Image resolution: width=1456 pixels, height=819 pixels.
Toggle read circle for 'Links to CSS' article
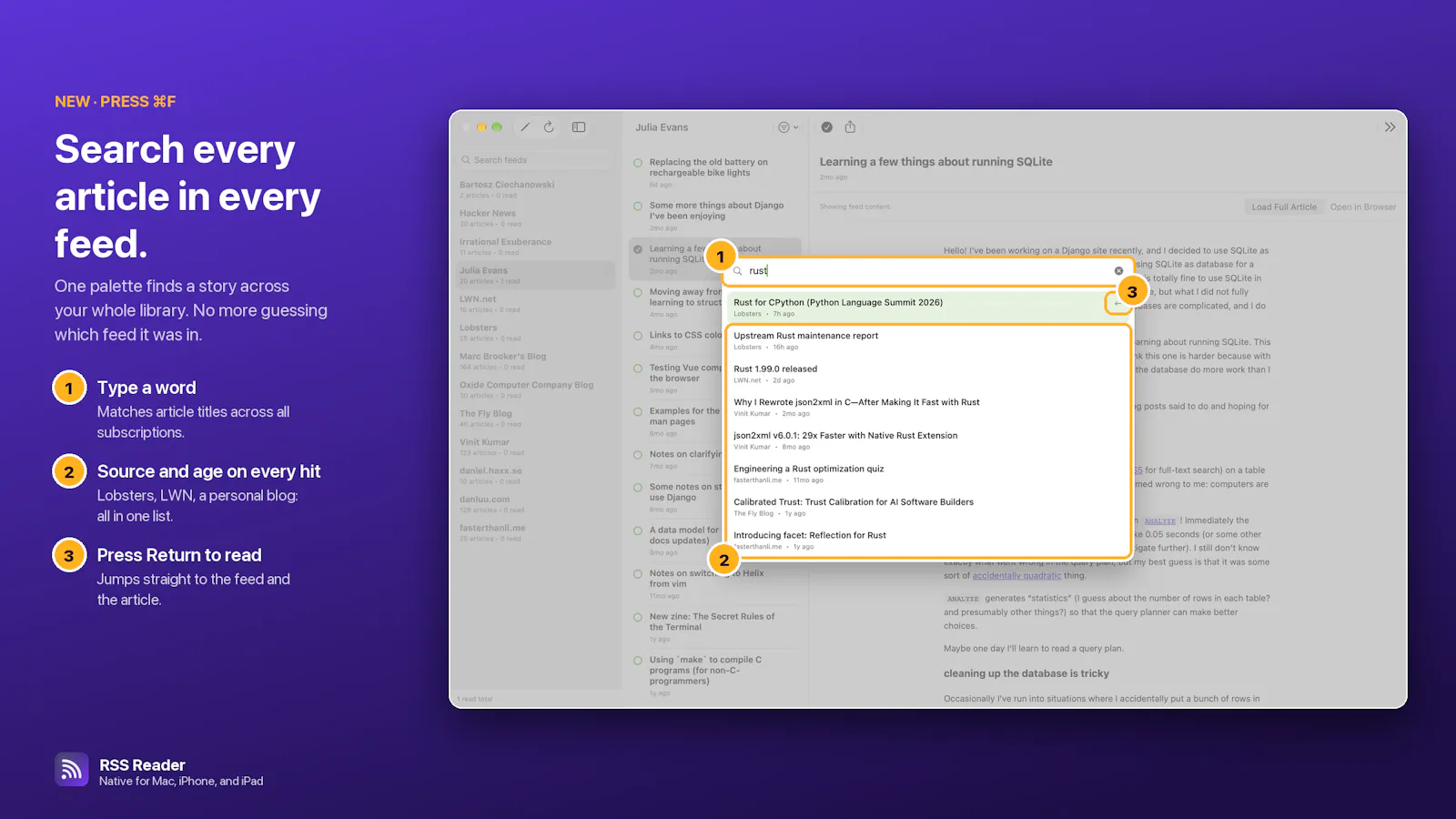[638, 336]
